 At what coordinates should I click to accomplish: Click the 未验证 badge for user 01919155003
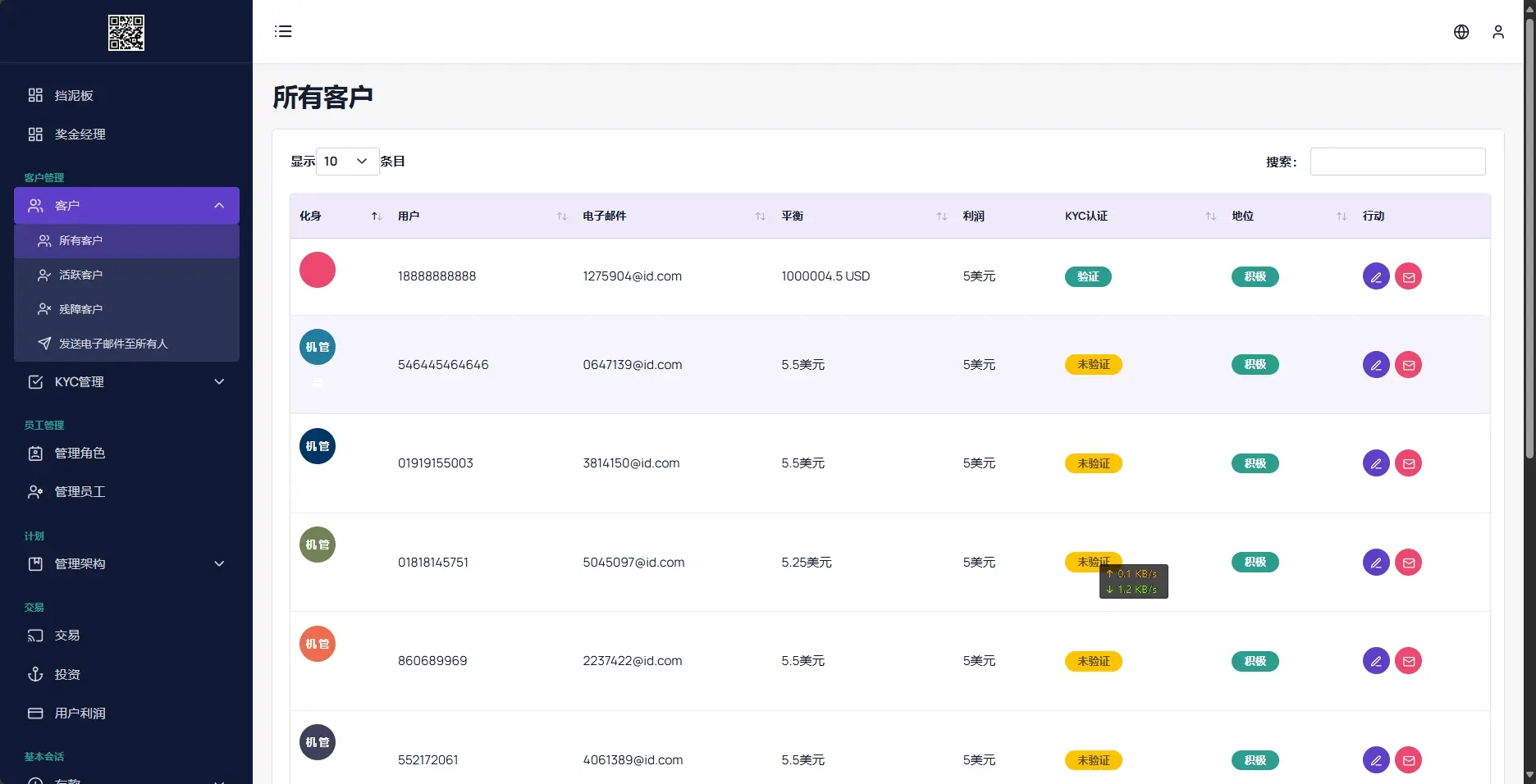pos(1093,464)
